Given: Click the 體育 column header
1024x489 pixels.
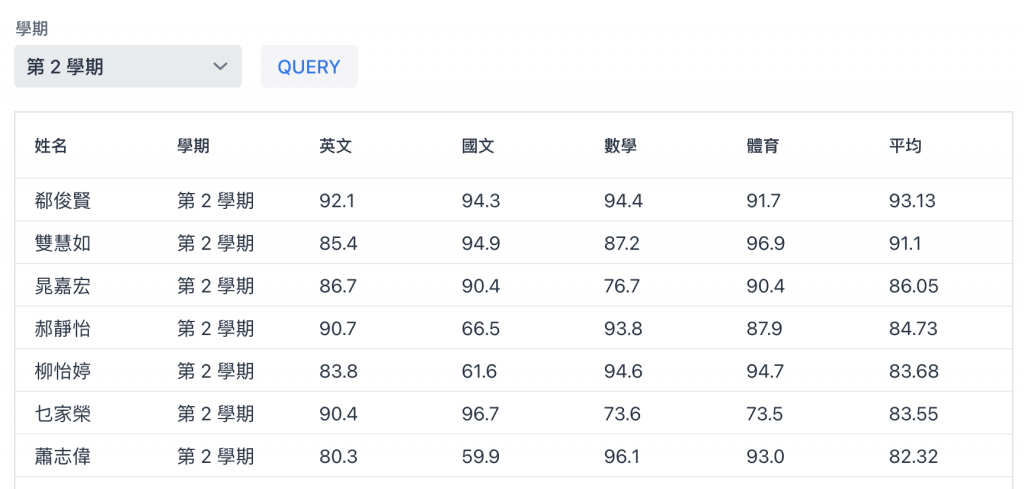Looking at the screenshot, I should point(763,146).
